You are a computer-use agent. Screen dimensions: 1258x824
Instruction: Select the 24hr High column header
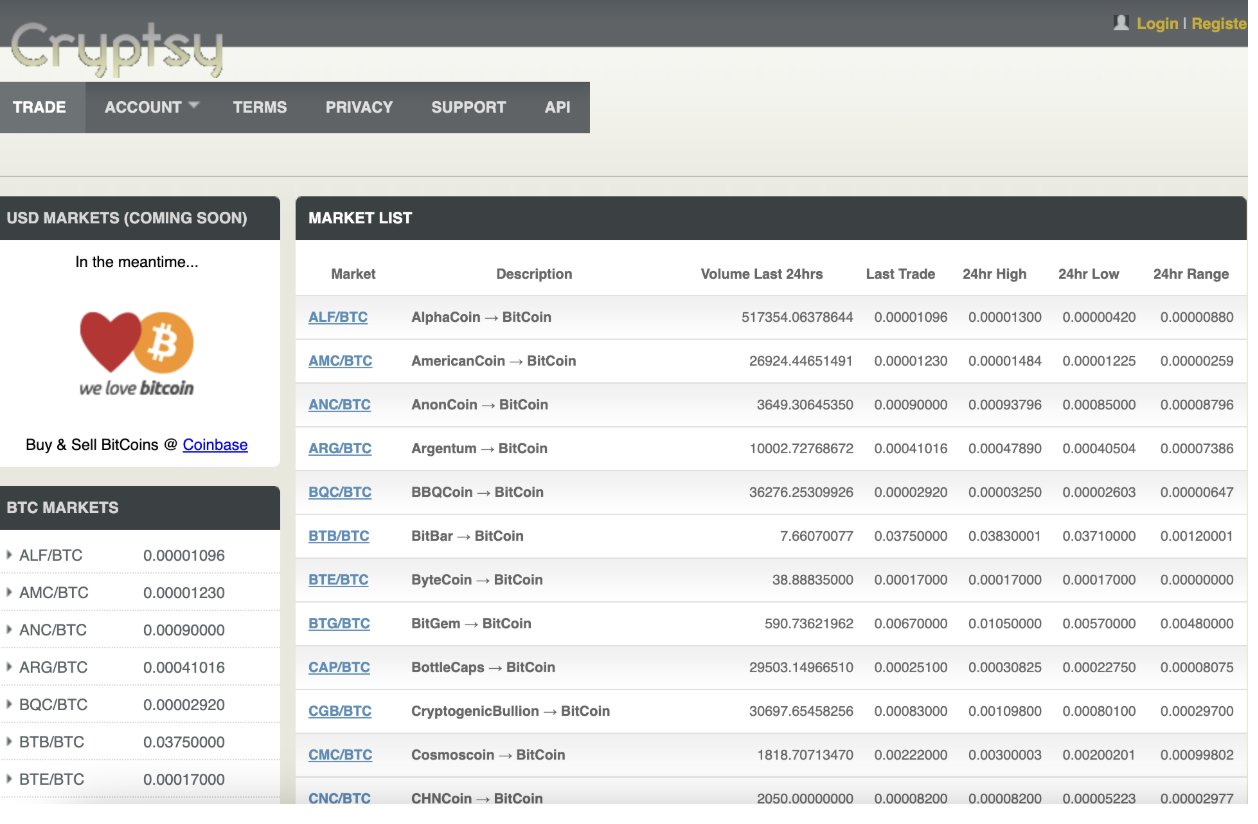click(995, 274)
